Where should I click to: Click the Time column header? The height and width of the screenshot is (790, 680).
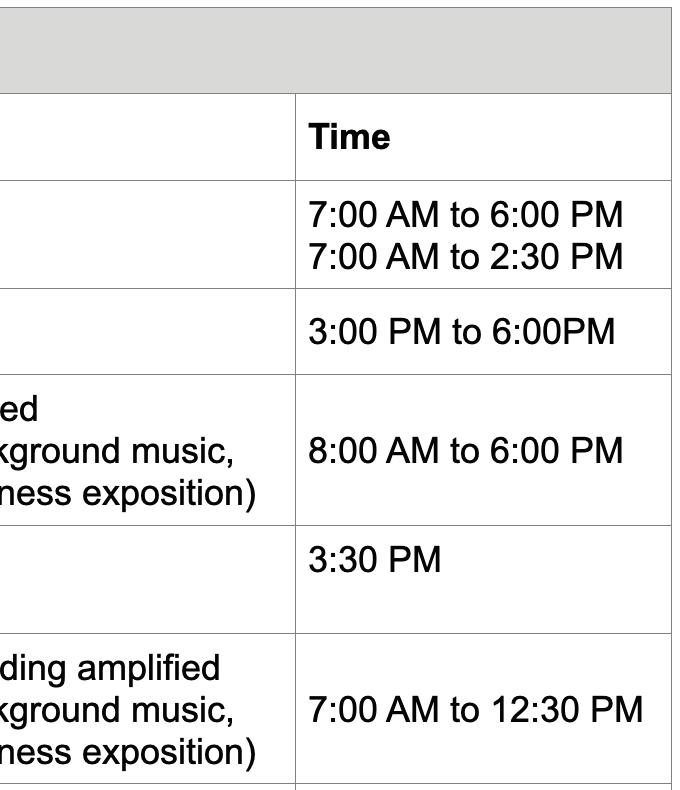click(x=349, y=137)
